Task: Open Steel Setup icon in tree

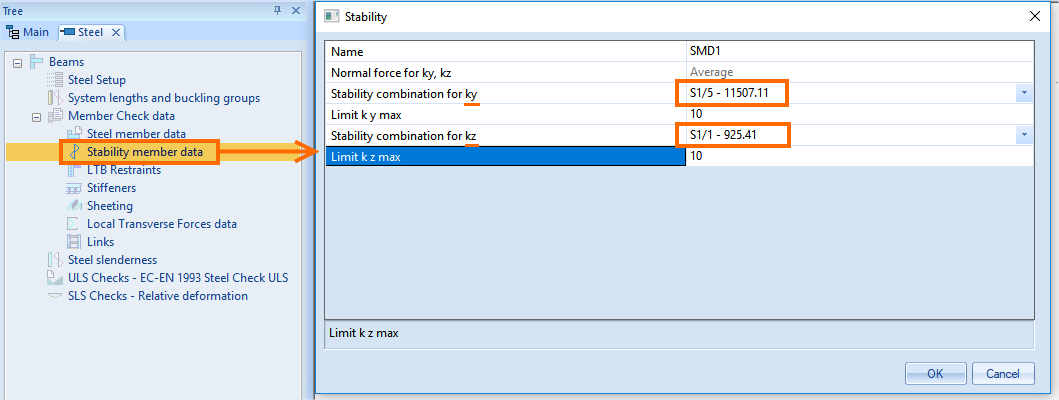Action: click(55, 80)
